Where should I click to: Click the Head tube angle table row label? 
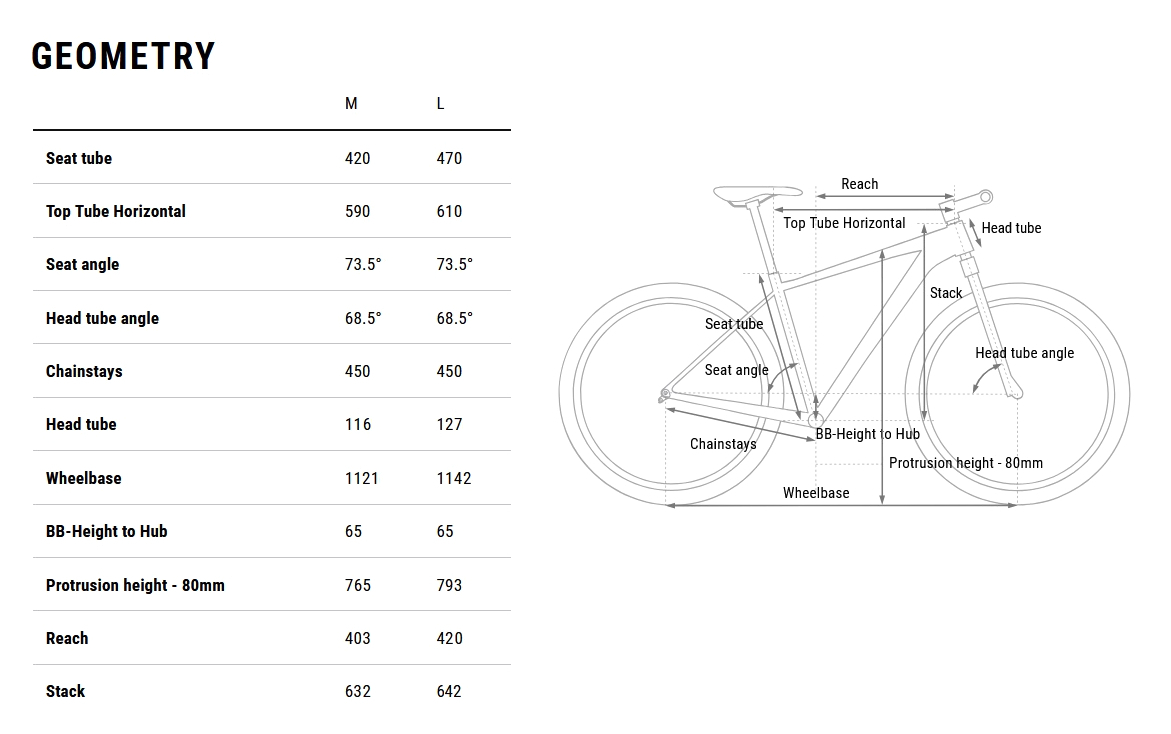[x=102, y=318]
